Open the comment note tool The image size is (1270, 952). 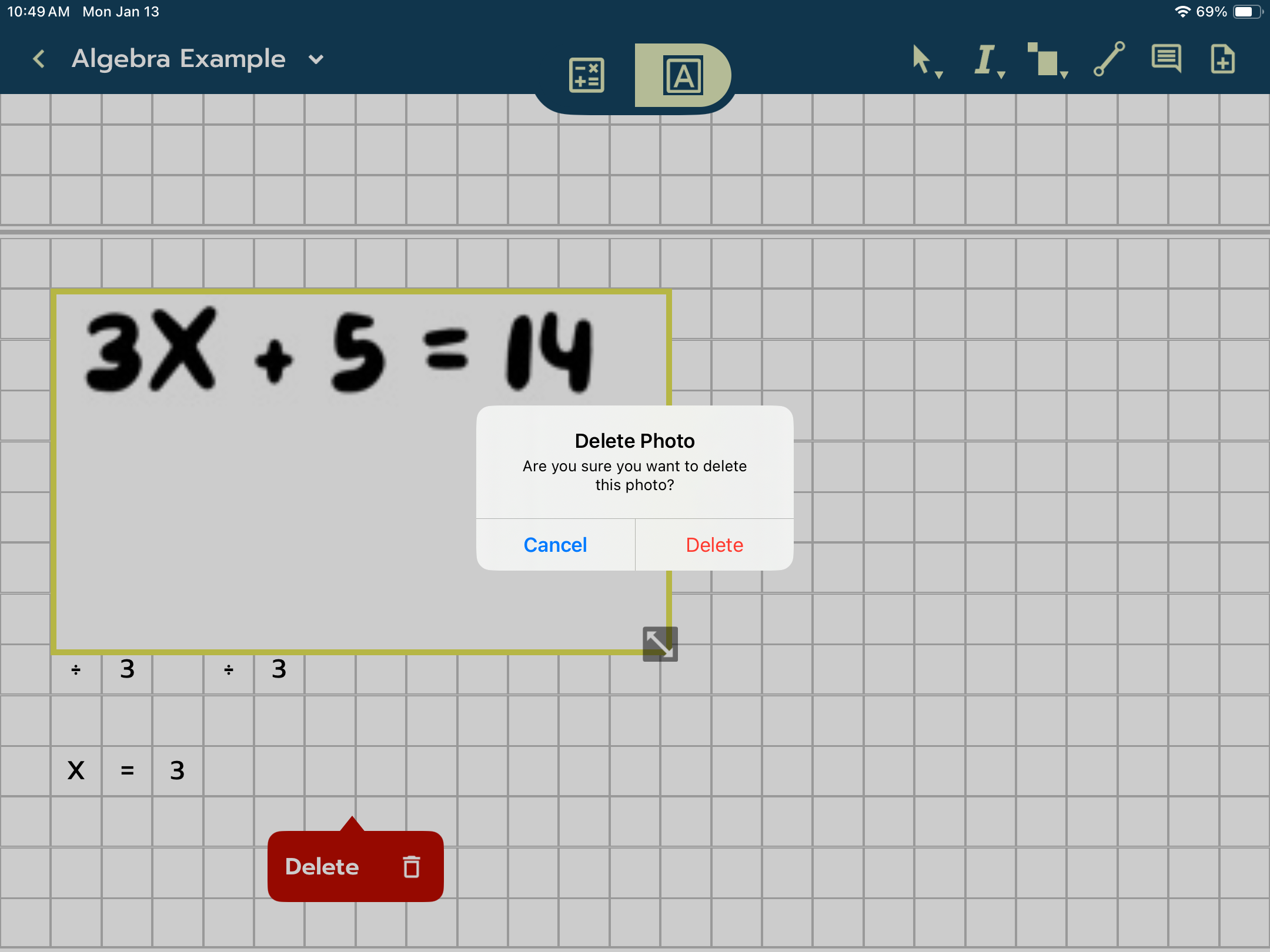click(x=1166, y=59)
